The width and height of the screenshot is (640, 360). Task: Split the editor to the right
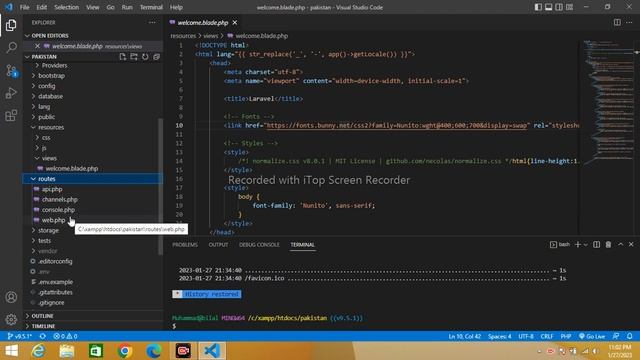[617, 22]
